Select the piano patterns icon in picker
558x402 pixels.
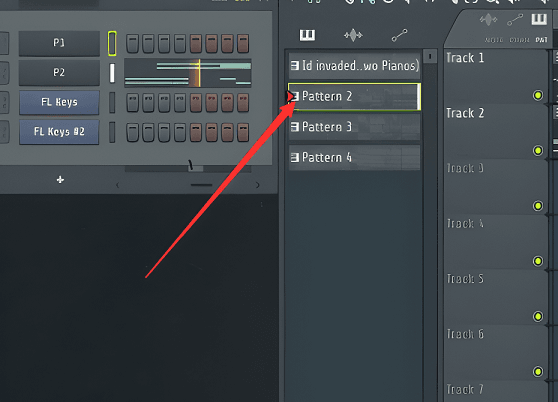tap(307, 35)
